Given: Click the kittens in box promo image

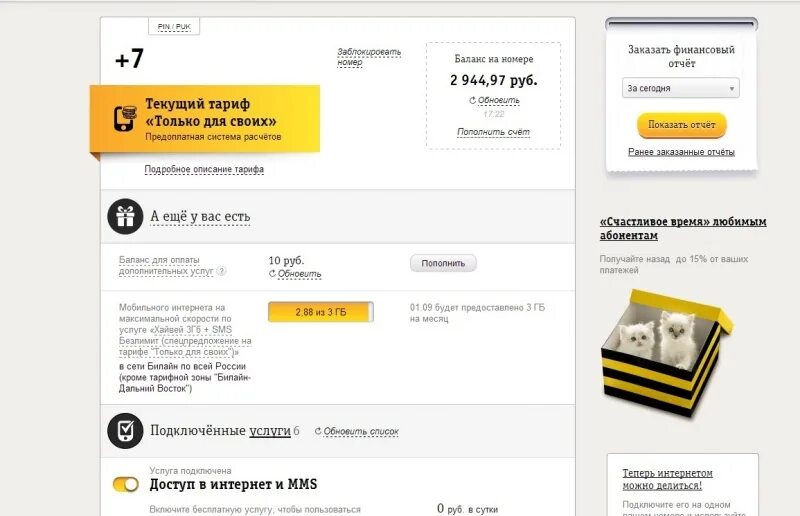Looking at the screenshot, I should 668,353.
